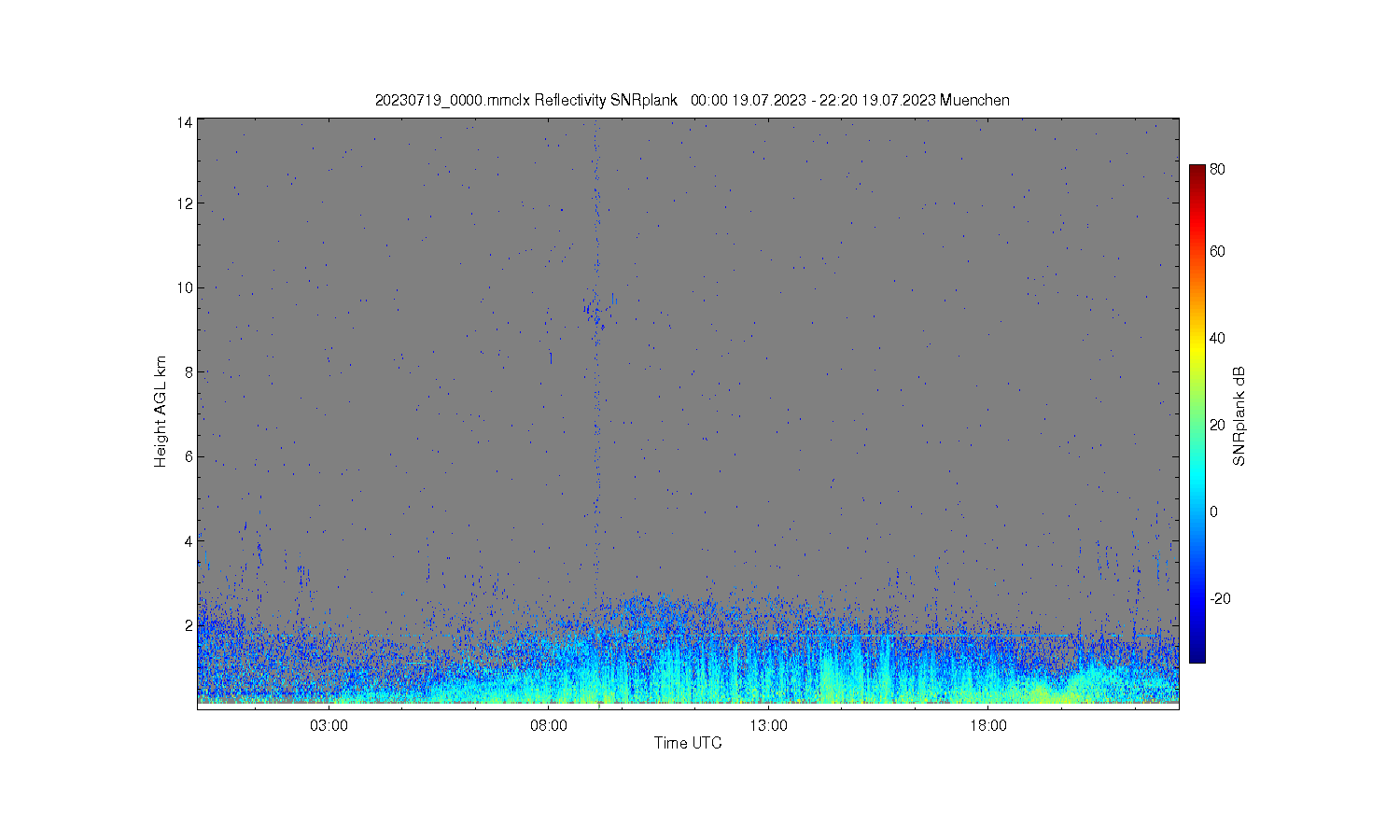Click the height tick label 6

point(189,456)
